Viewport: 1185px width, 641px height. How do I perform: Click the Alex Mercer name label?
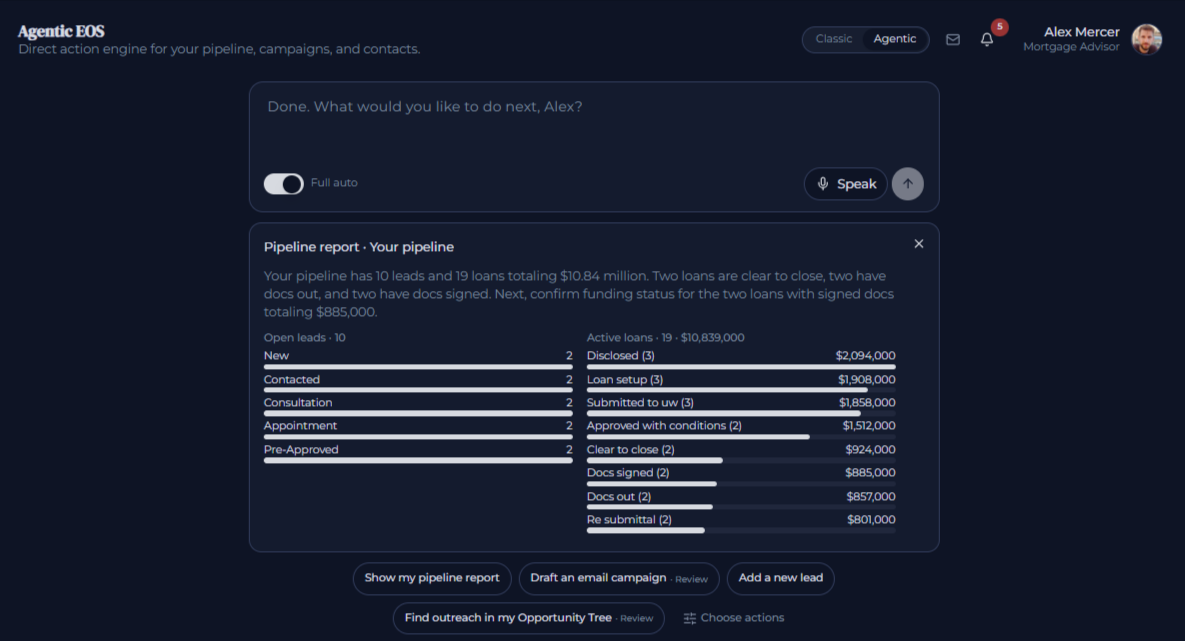pyautogui.click(x=1081, y=32)
